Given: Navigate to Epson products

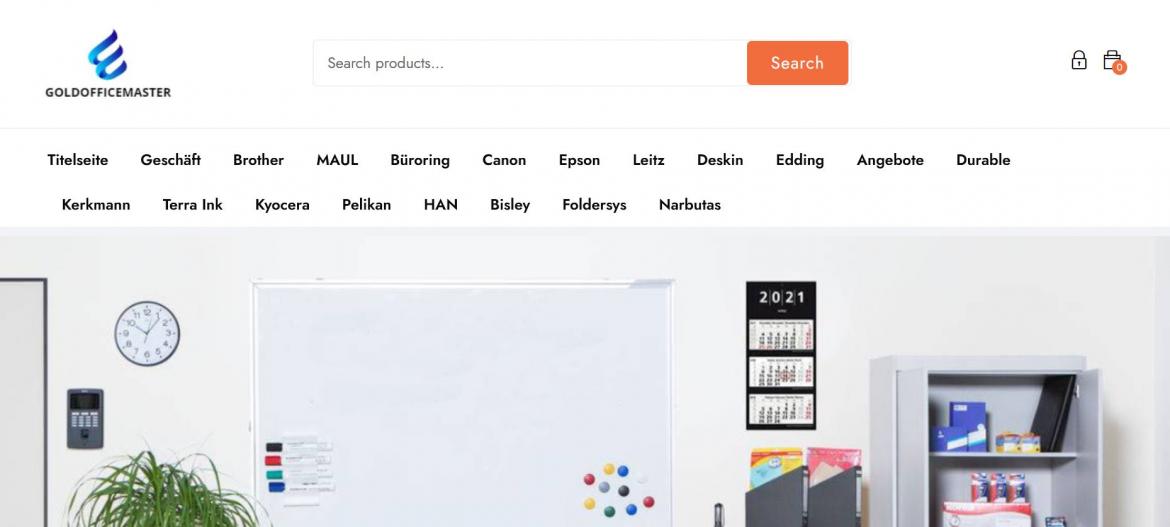Looking at the screenshot, I should (x=579, y=160).
